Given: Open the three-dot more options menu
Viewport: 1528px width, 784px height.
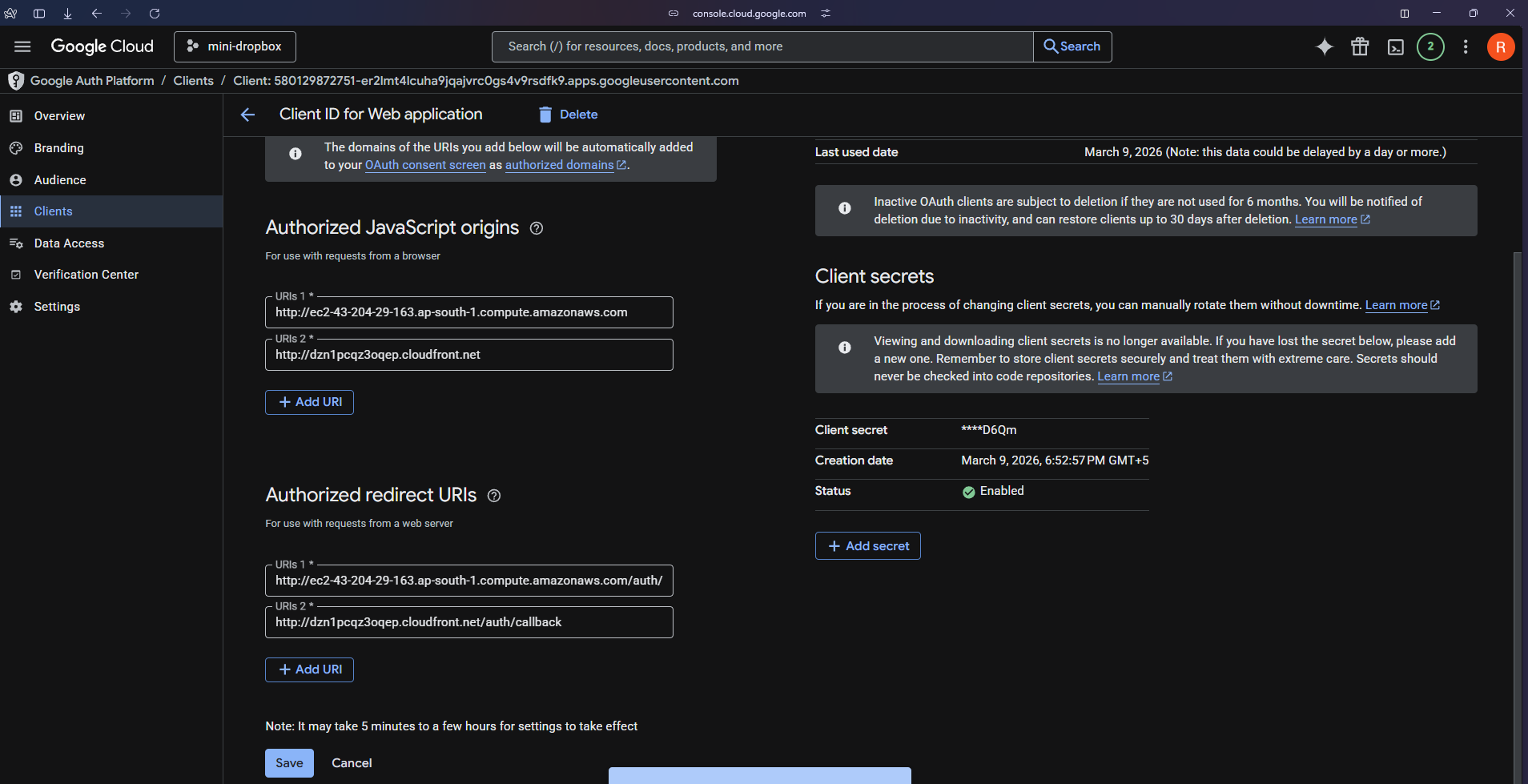Looking at the screenshot, I should (x=1466, y=46).
